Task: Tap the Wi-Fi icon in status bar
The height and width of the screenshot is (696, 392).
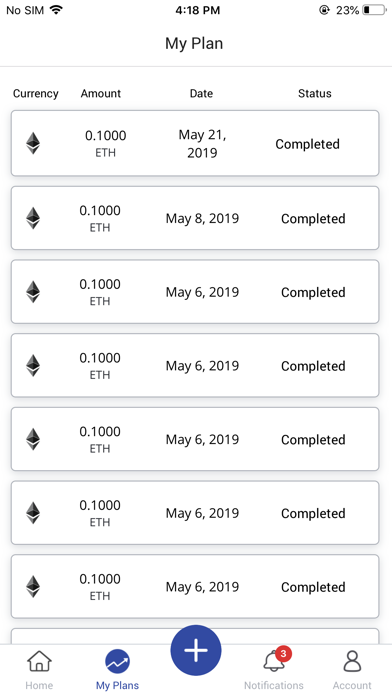Action: [x=55, y=10]
